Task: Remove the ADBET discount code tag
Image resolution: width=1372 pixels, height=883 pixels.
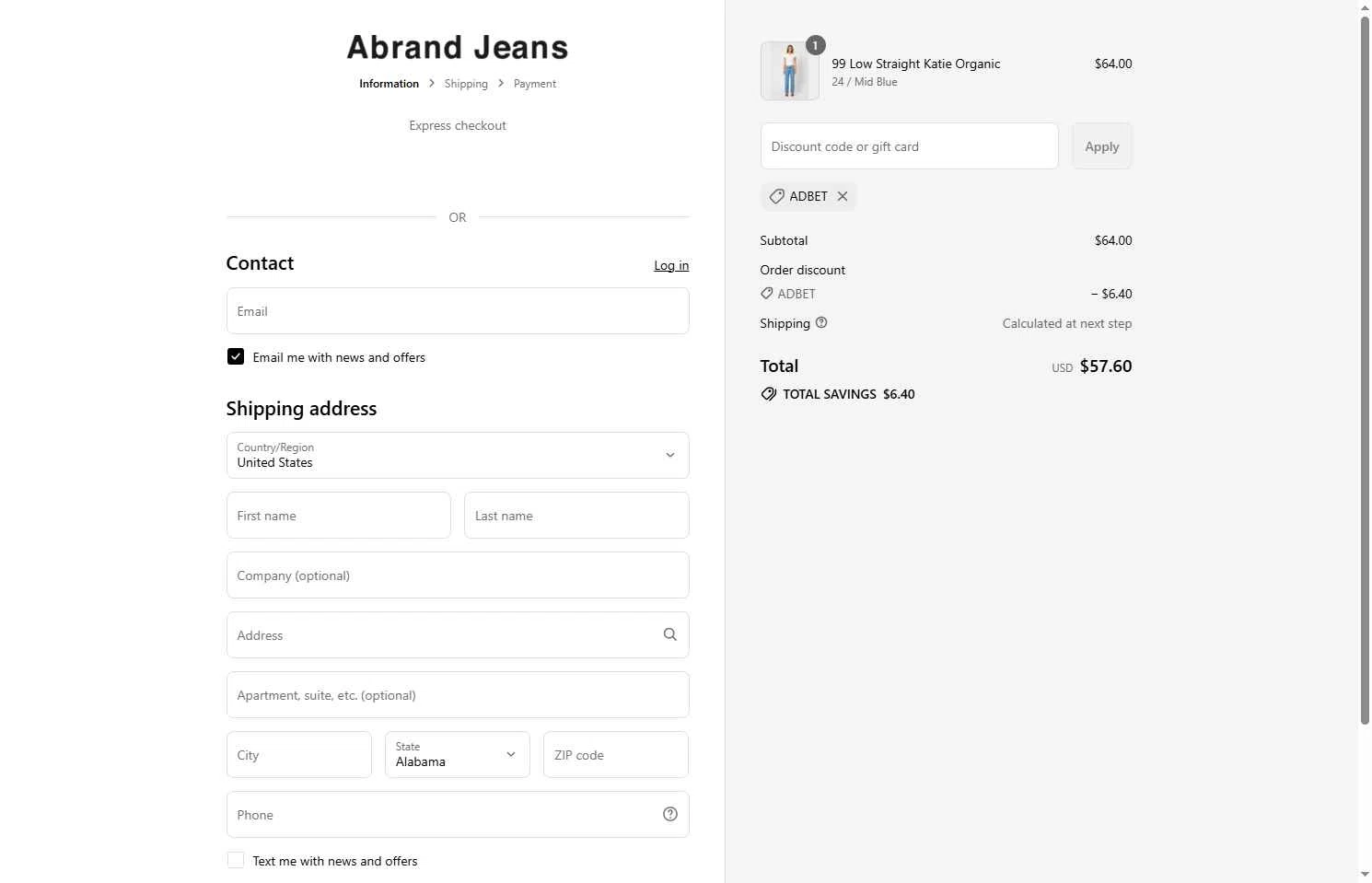Action: (842, 196)
